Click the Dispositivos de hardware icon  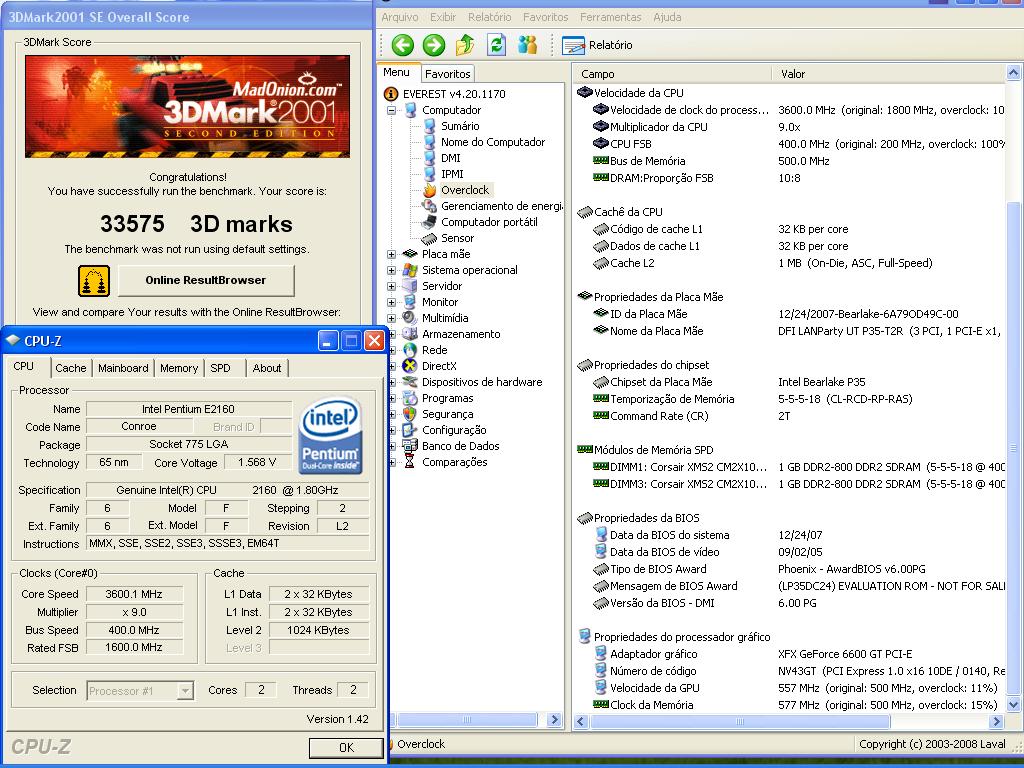(x=410, y=382)
